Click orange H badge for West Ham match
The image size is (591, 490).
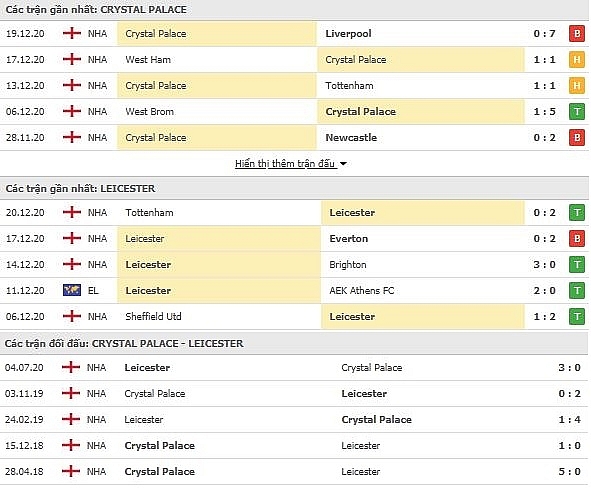coord(577,60)
